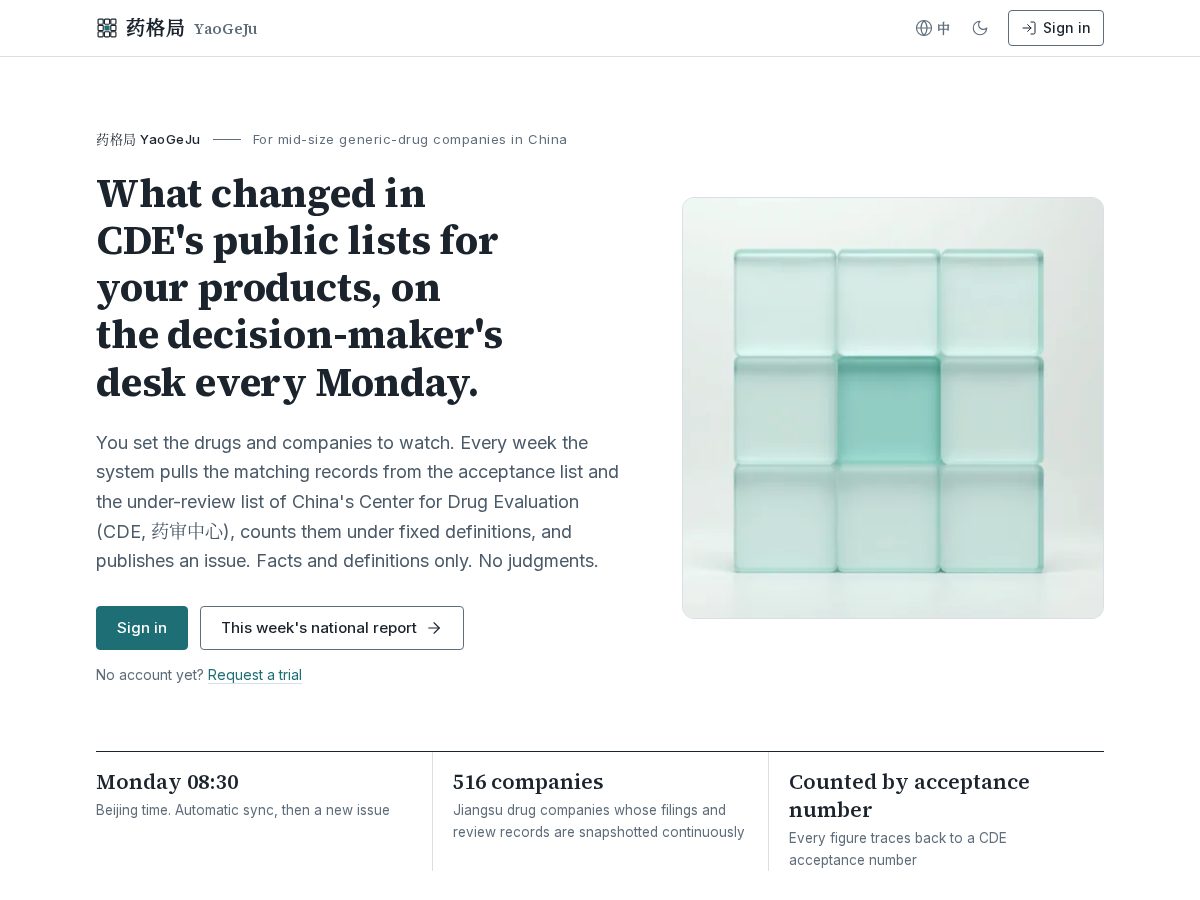This screenshot has height=900, width=1200.
Task: Click the globe language icon
Action: (924, 28)
